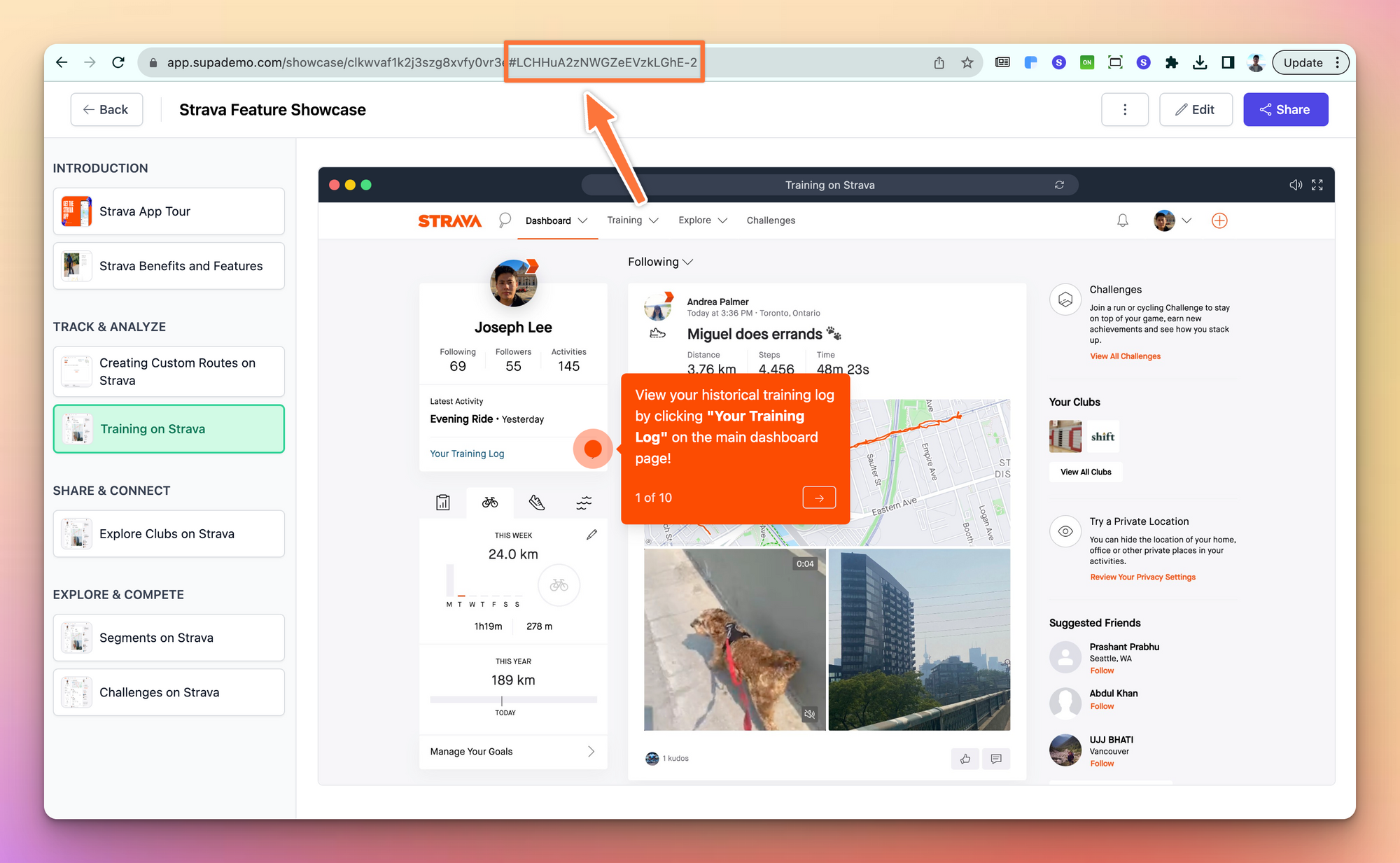The height and width of the screenshot is (863, 1400).
Task: Click the this-year progress bar
Action: pos(513,699)
